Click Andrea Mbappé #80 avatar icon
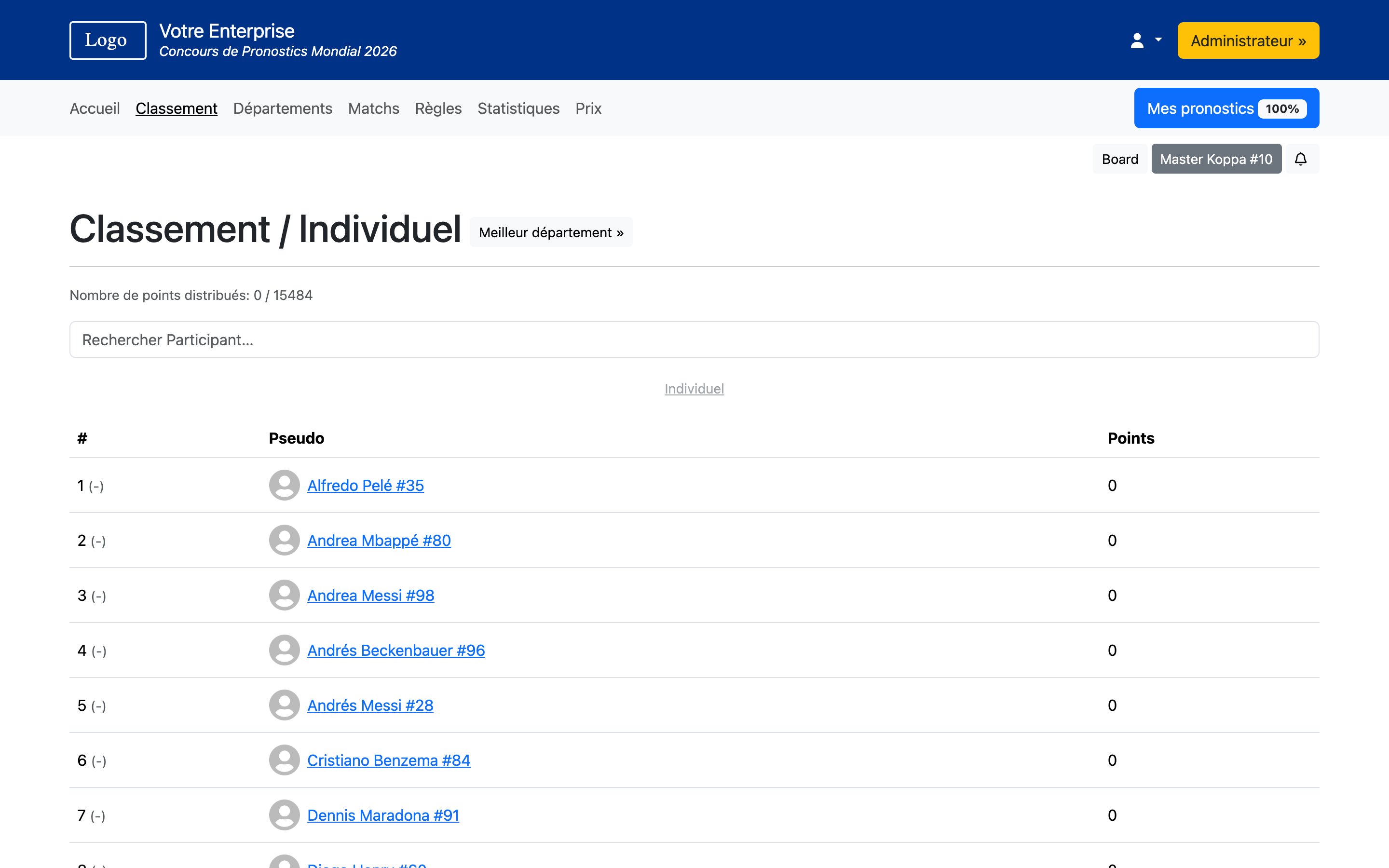Image resolution: width=1389 pixels, height=868 pixels. click(x=284, y=540)
